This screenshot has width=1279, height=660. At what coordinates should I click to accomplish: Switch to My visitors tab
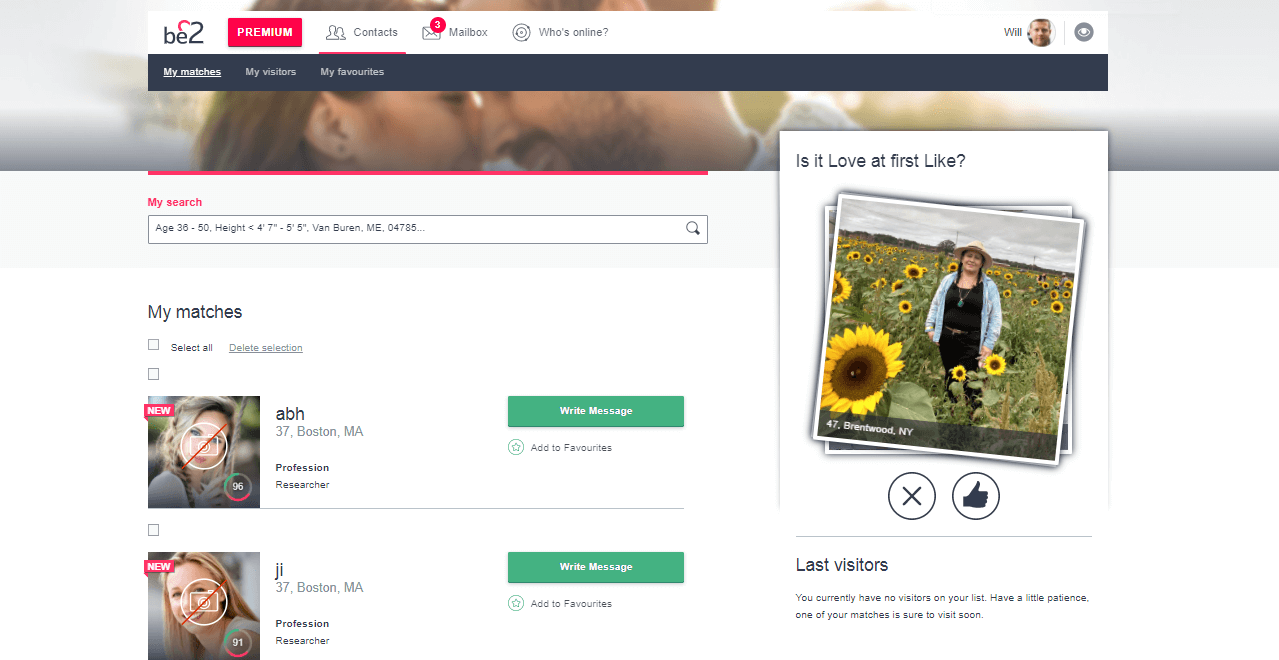pos(271,72)
